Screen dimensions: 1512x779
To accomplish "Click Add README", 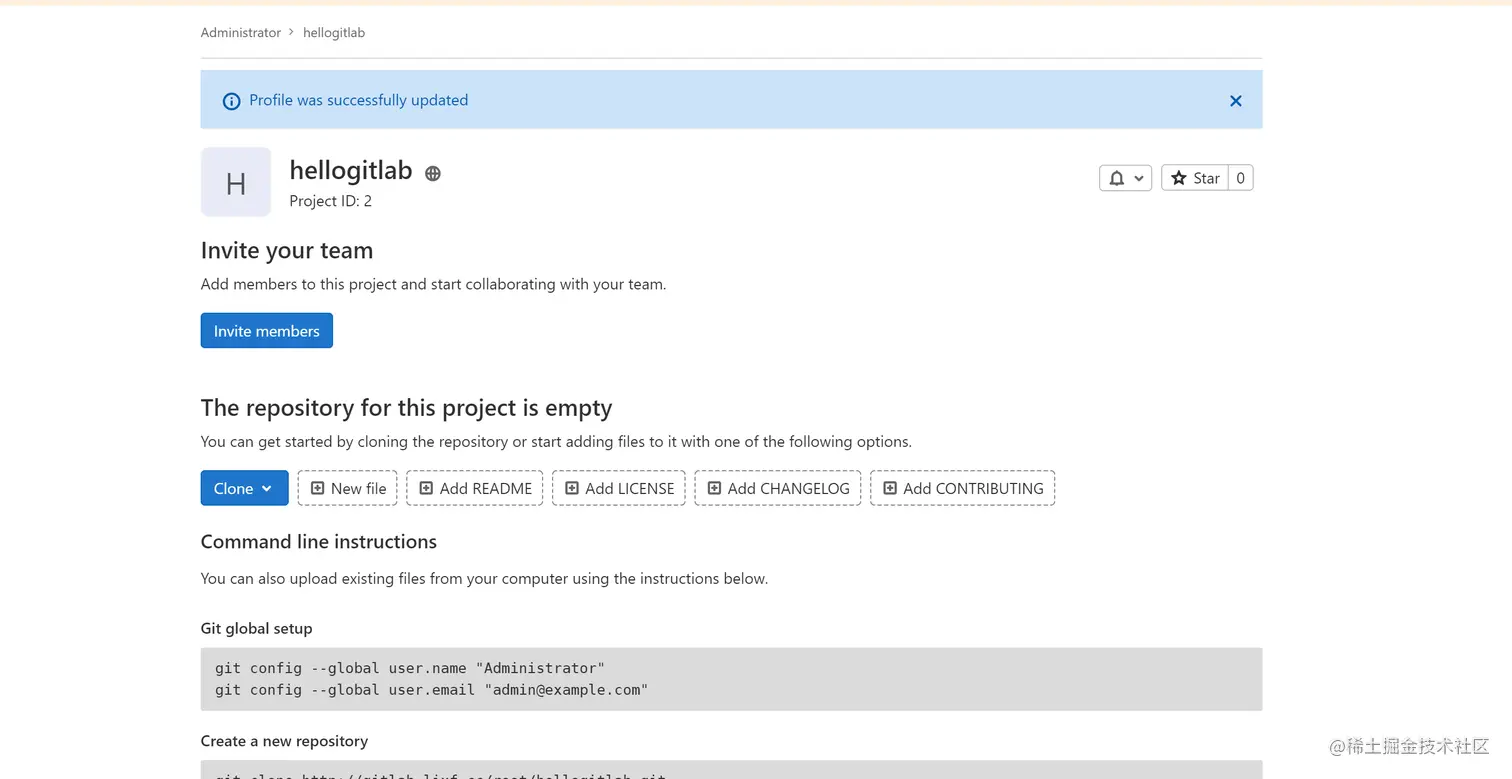I will coord(475,488).
